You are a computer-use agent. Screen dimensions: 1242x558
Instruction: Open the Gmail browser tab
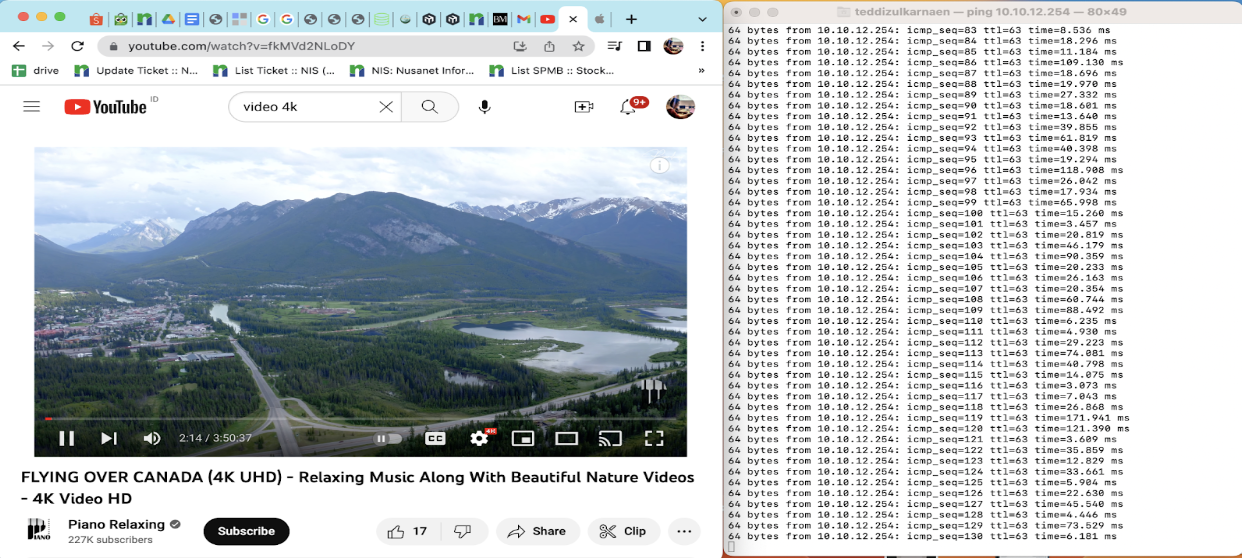523,19
